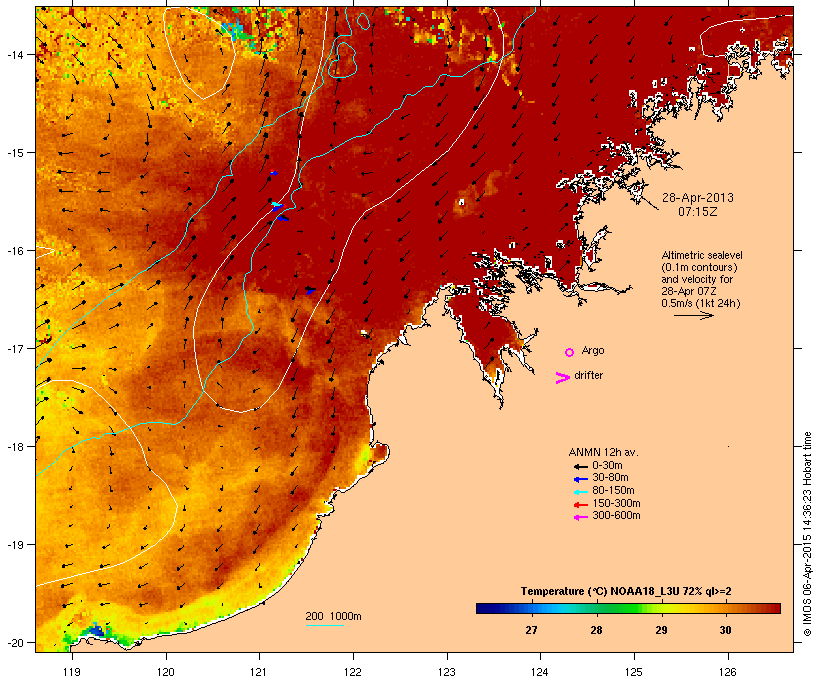Click the '300-600m' depth label
This screenshot has width=820, height=680.
tap(616, 516)
